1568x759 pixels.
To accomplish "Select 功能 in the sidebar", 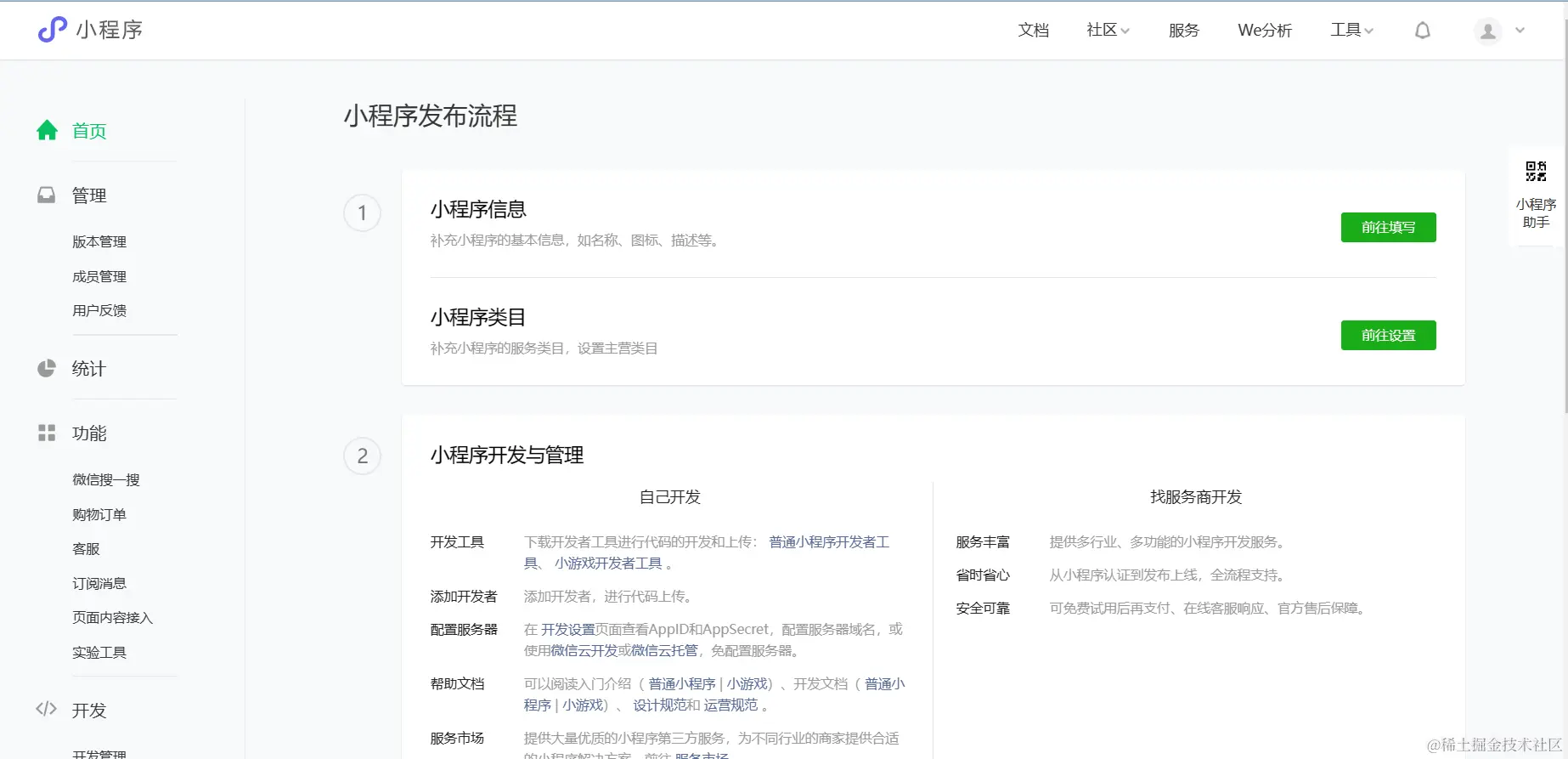I will pos(89,433).
